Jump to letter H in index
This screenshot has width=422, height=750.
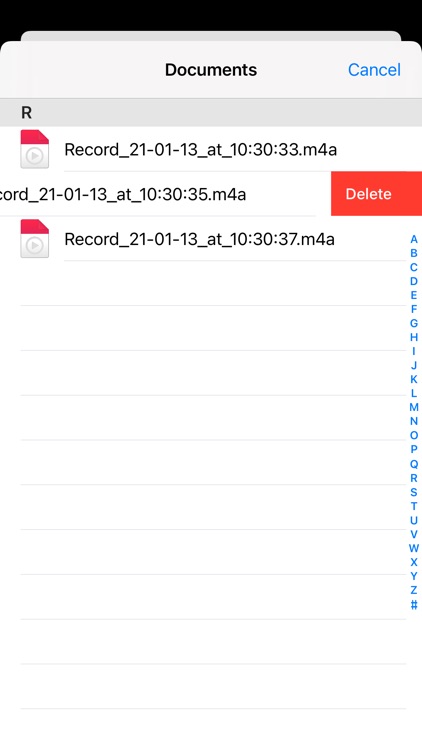414,337
